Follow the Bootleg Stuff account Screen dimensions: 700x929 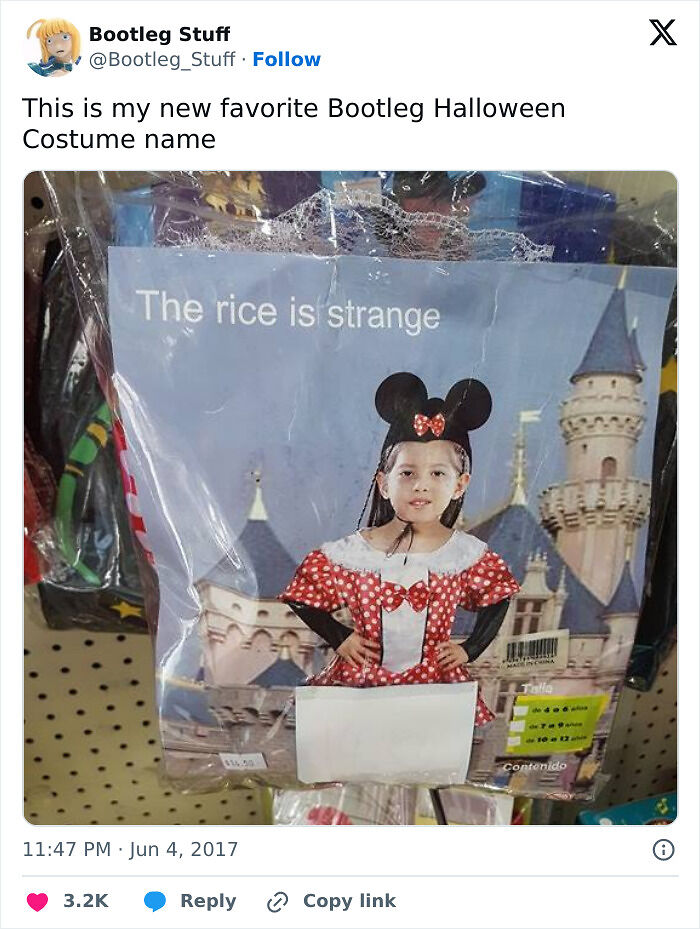click(x=286, y=59)
